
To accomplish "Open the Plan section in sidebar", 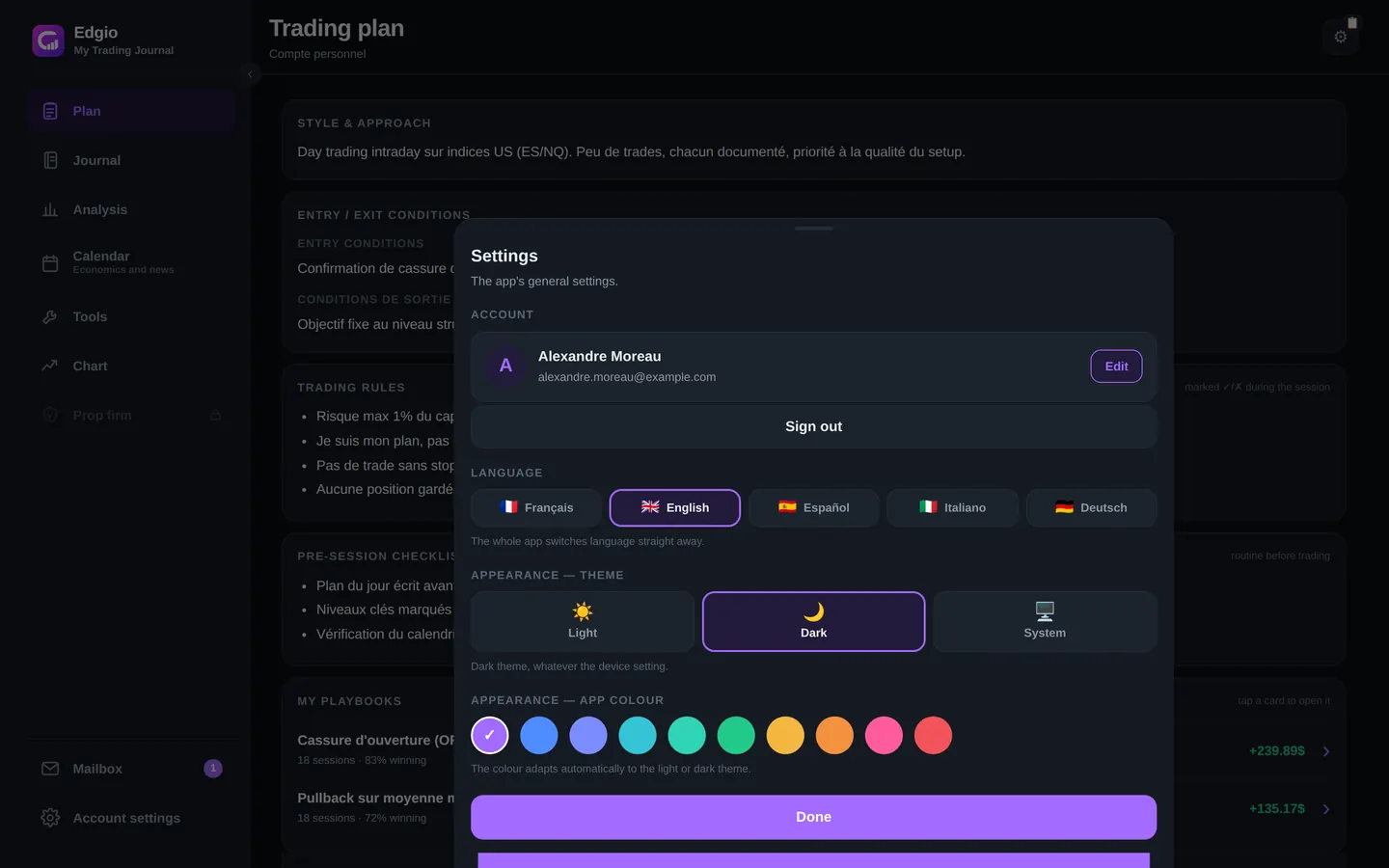I will 131,111.
